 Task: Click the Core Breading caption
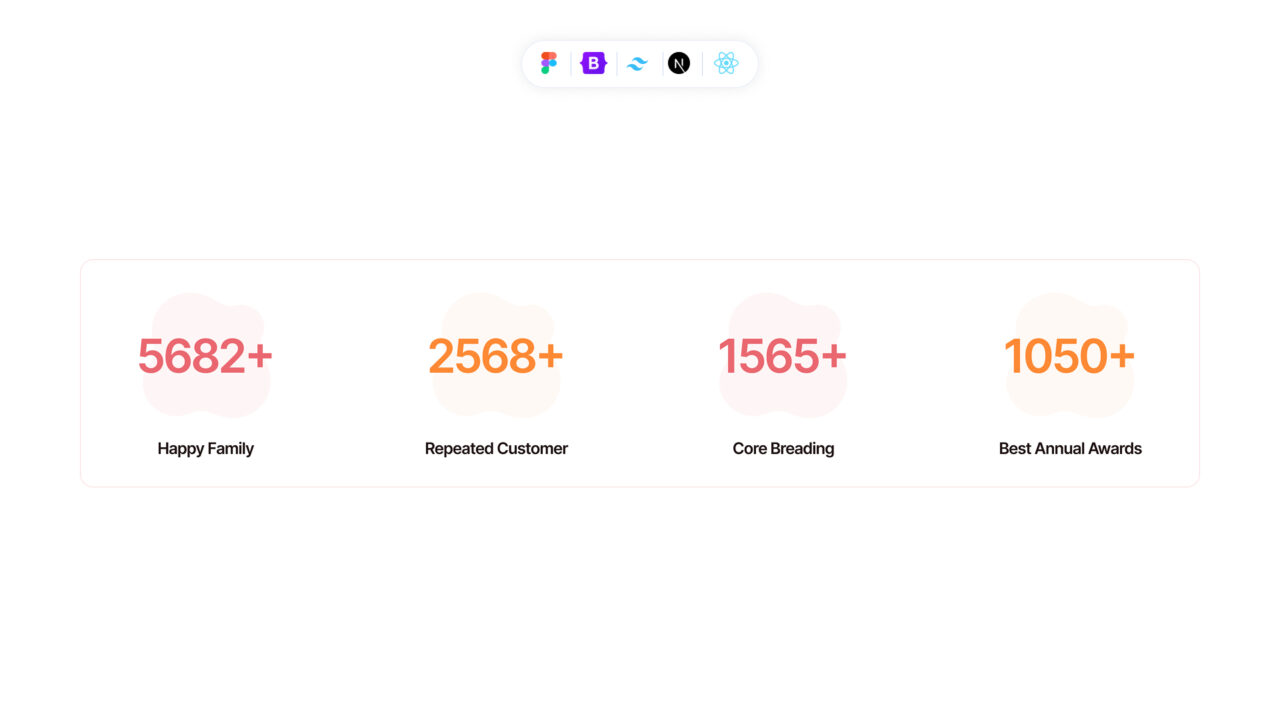pos(783,449)
